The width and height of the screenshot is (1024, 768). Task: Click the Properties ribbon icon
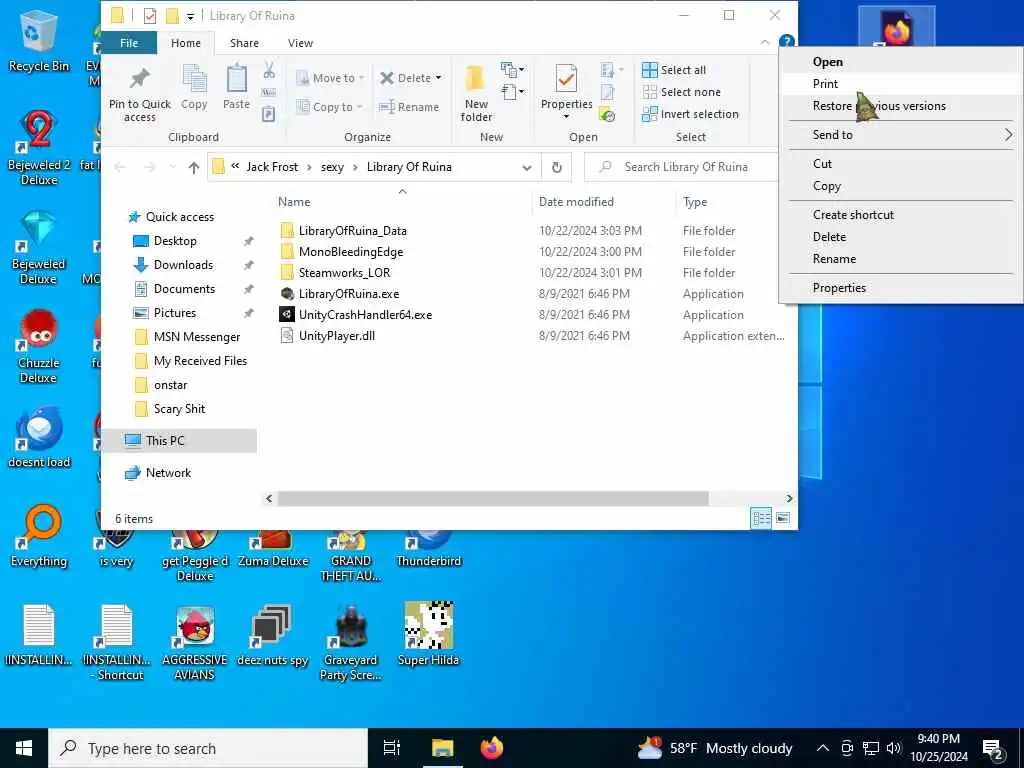566,80
